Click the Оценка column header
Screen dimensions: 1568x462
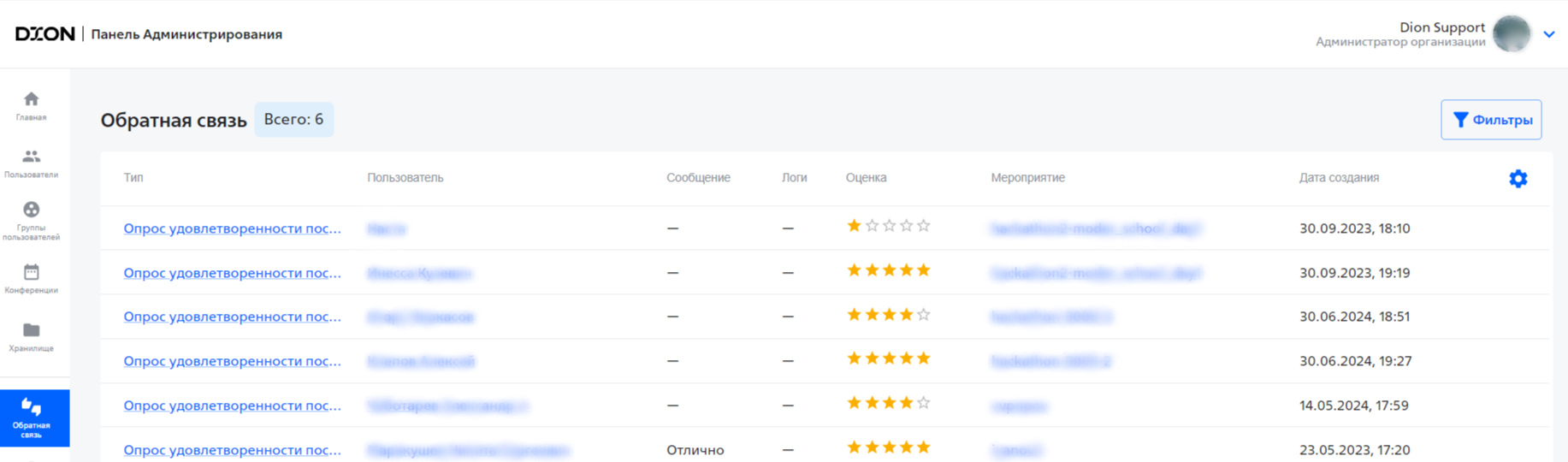(x=867, y=178)
